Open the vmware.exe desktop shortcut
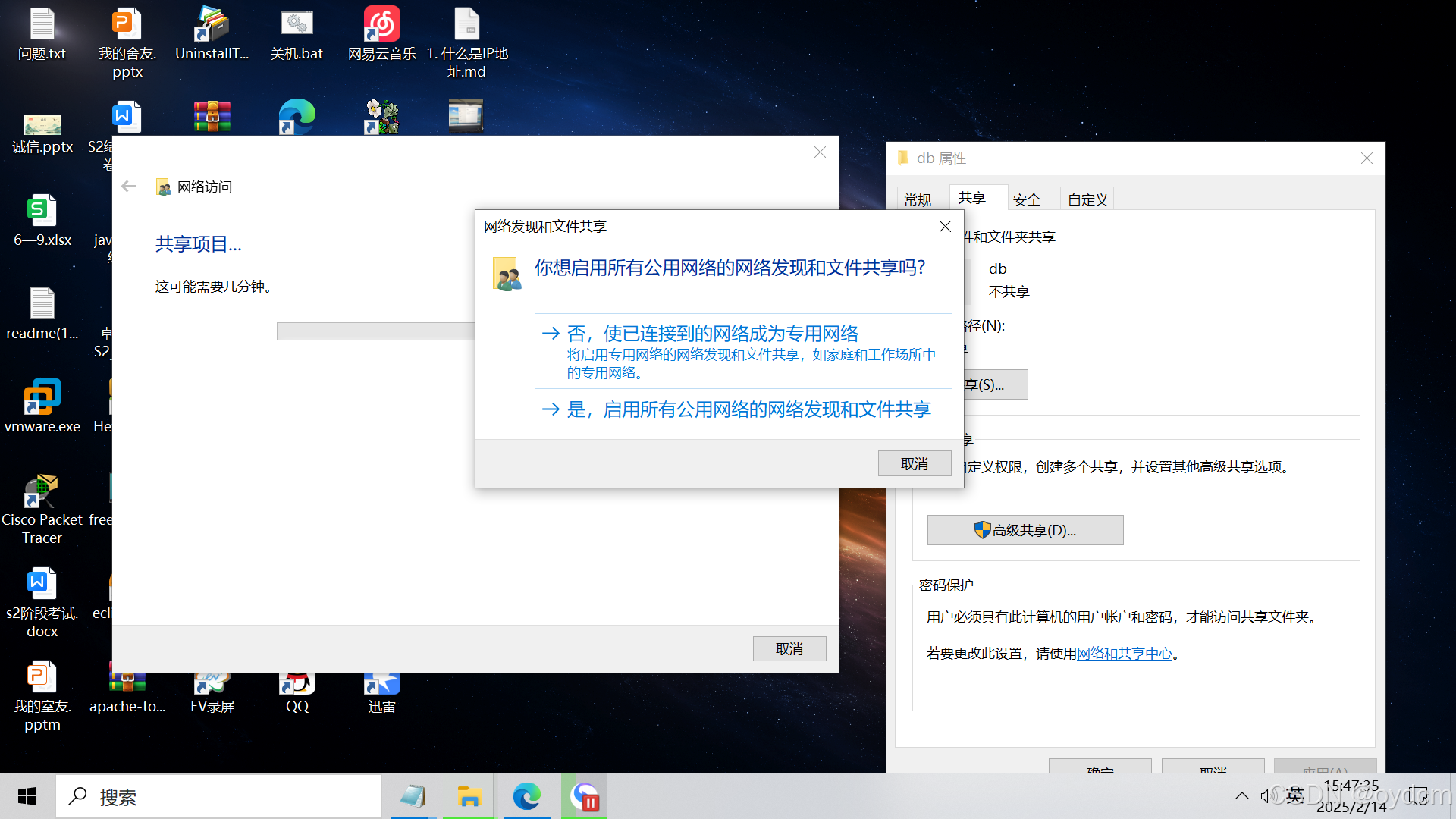Viewport: 1456px width, 819px height. 42,397
